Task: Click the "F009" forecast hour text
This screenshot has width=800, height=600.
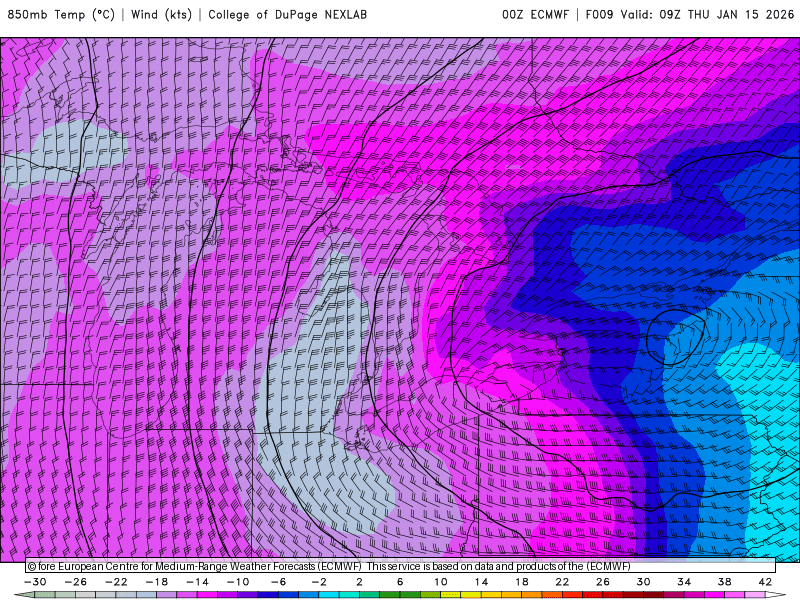Action: tap(599, 15)
